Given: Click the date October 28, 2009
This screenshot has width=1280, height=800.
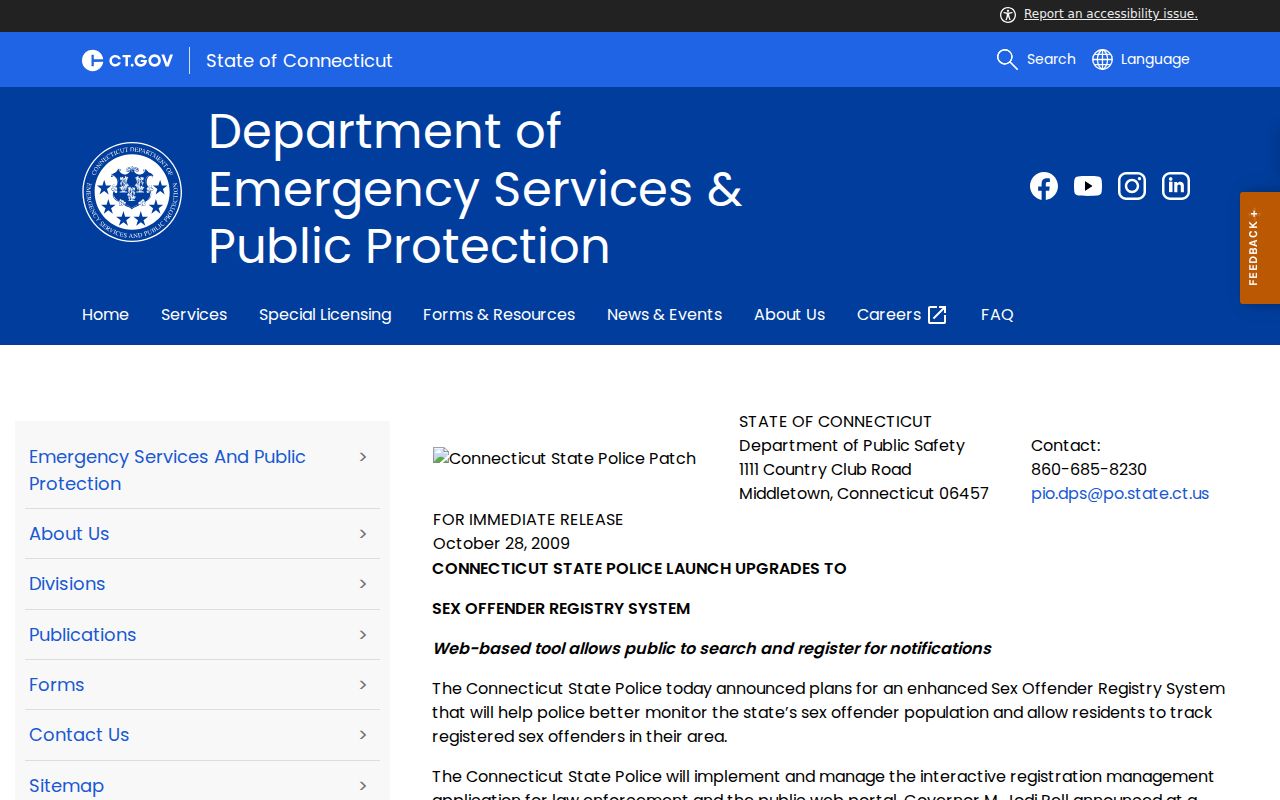Looking at the screenshot, I should point(501,544).
